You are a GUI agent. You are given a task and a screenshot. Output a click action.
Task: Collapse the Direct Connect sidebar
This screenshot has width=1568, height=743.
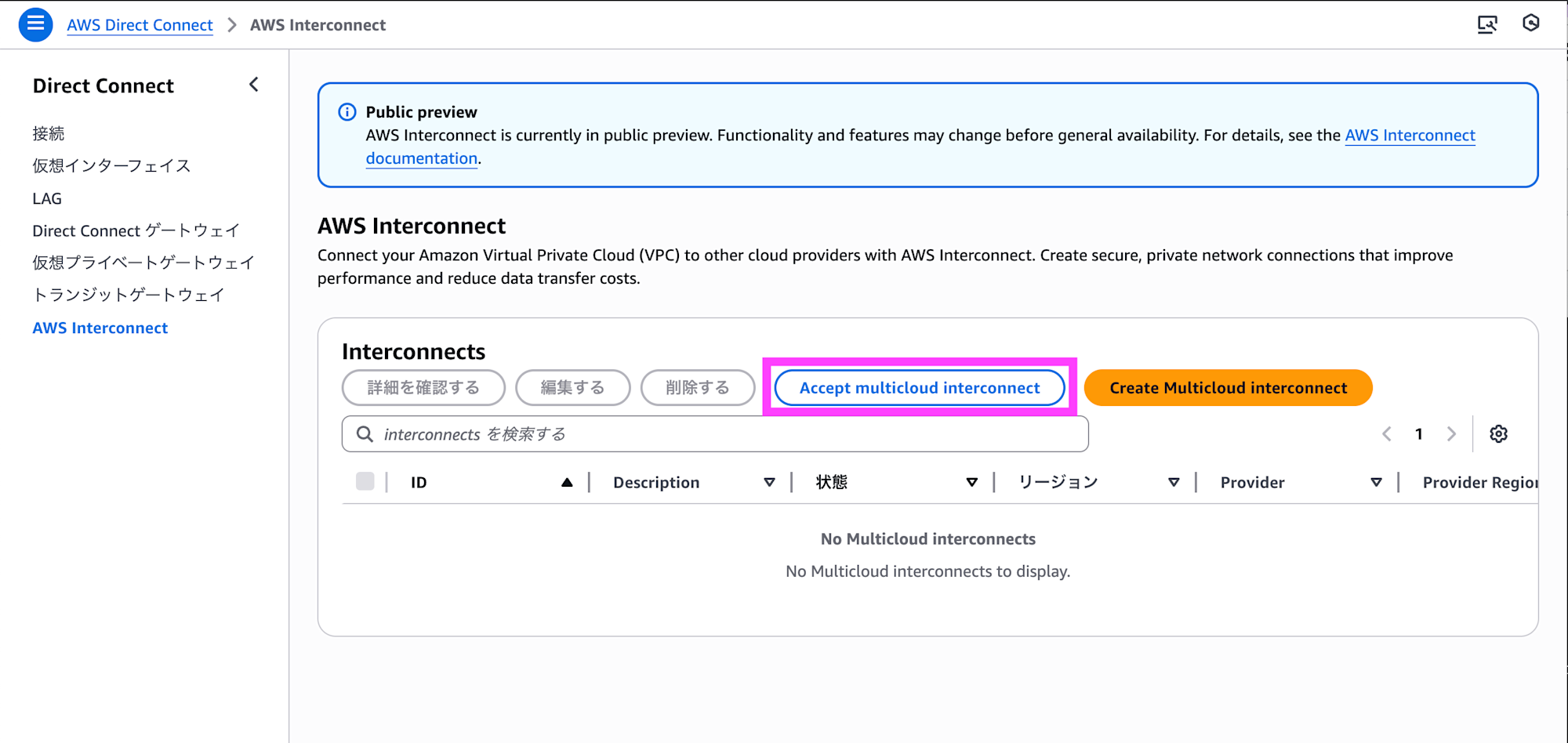[253, 85]
